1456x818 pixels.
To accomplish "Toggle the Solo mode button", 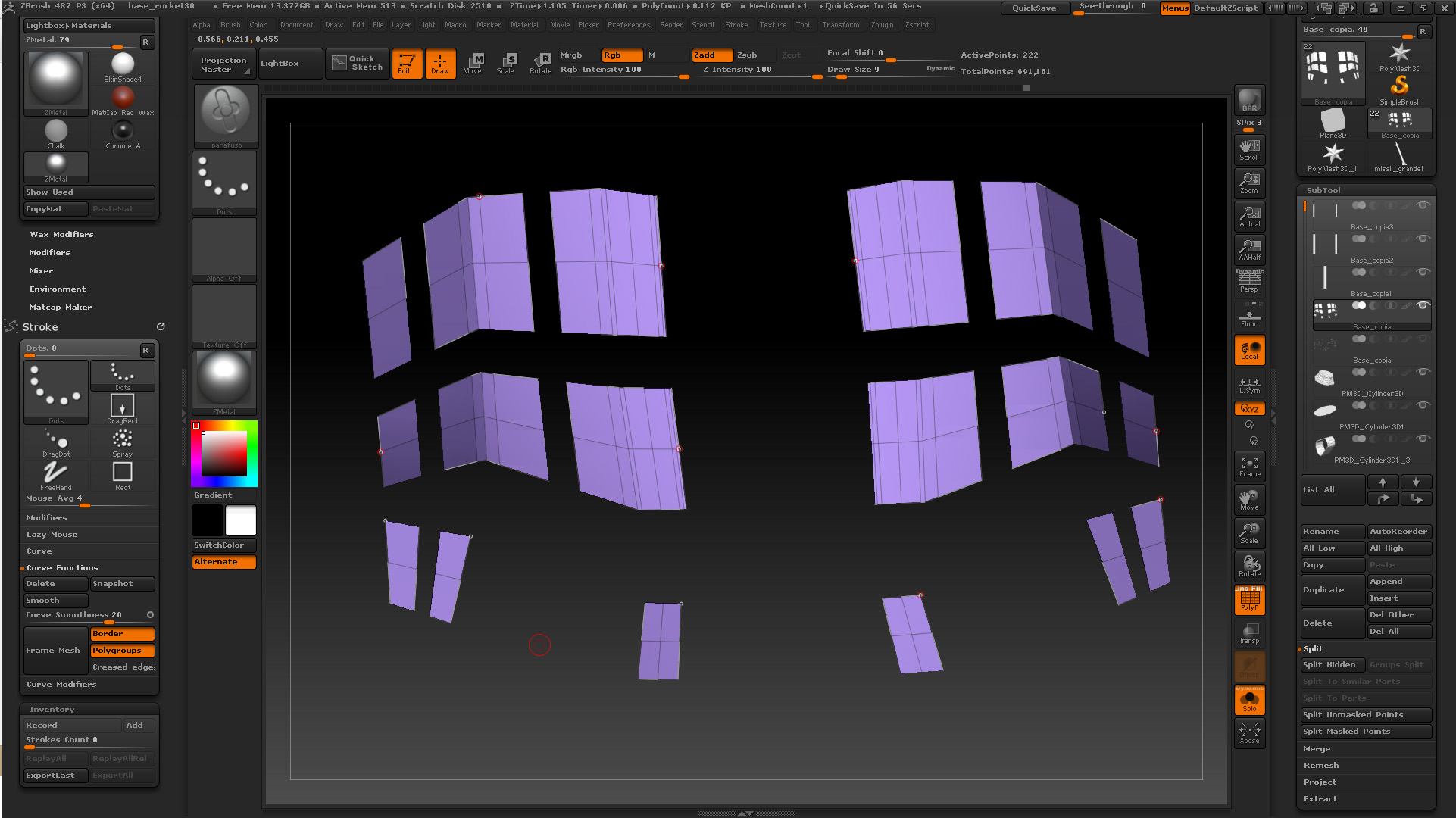I will coord(1249,701).
